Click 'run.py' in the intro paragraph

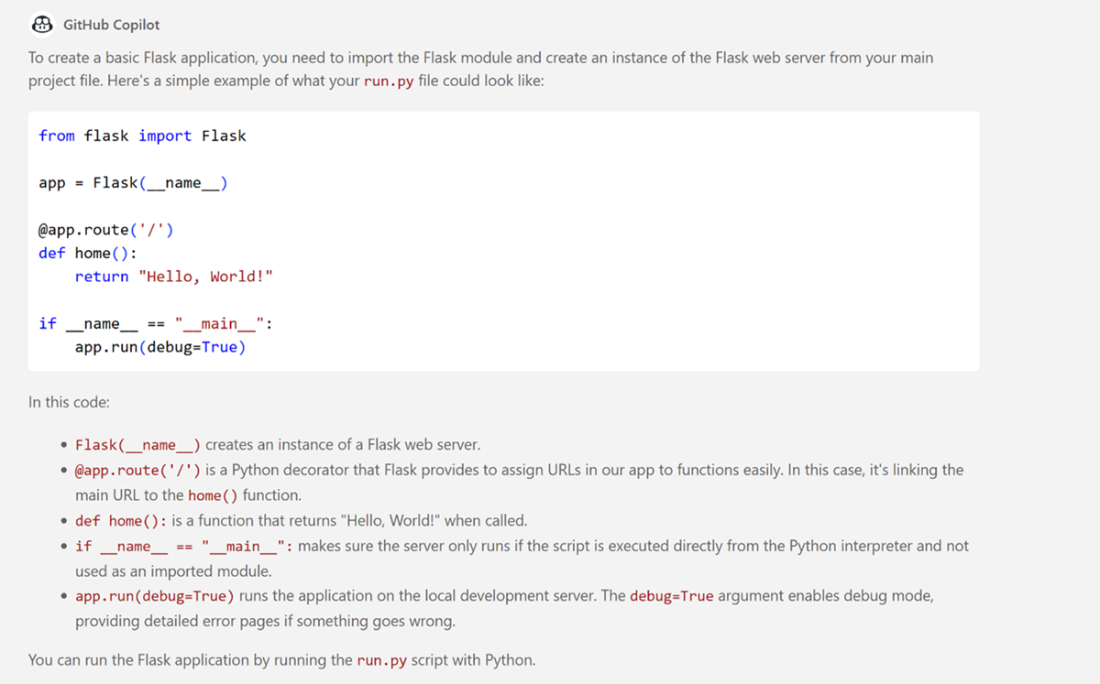pos(389,81)
